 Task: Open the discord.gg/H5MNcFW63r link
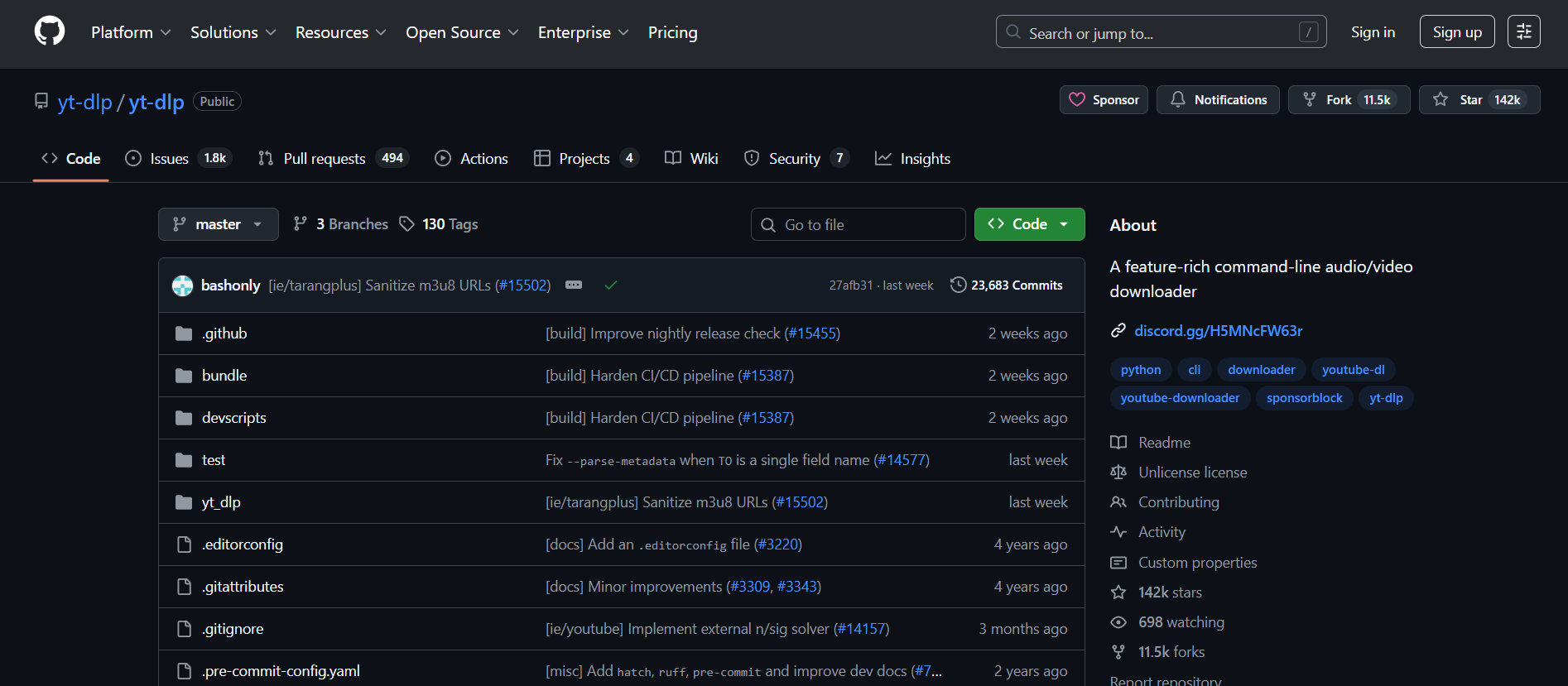(1218, 331)
